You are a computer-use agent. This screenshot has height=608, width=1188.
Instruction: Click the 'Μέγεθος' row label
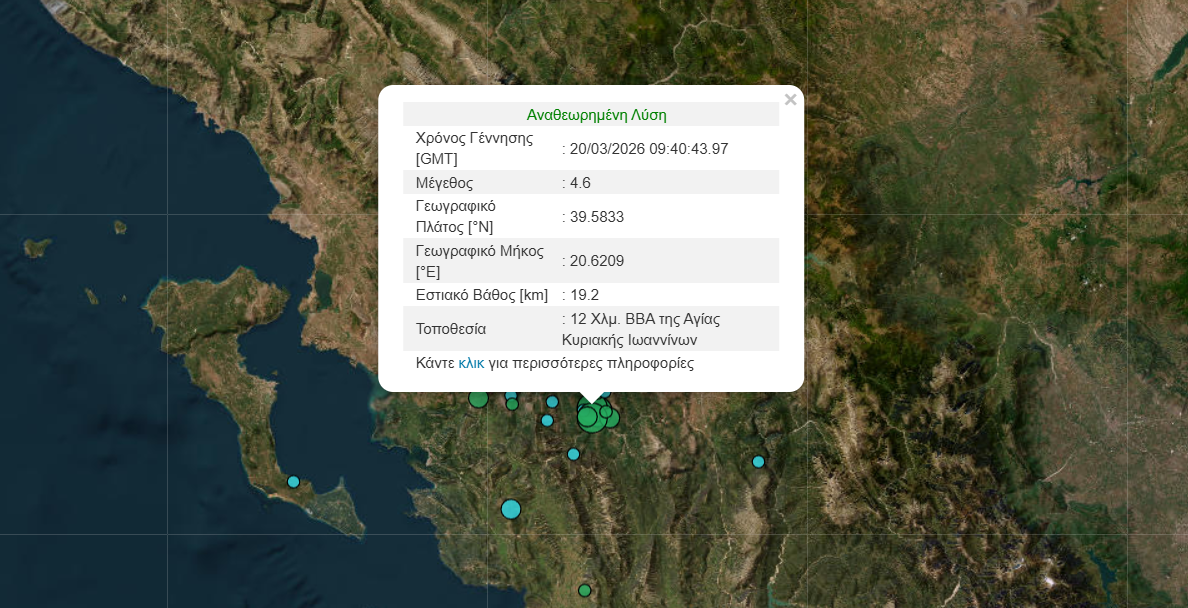tap(444, 183)
